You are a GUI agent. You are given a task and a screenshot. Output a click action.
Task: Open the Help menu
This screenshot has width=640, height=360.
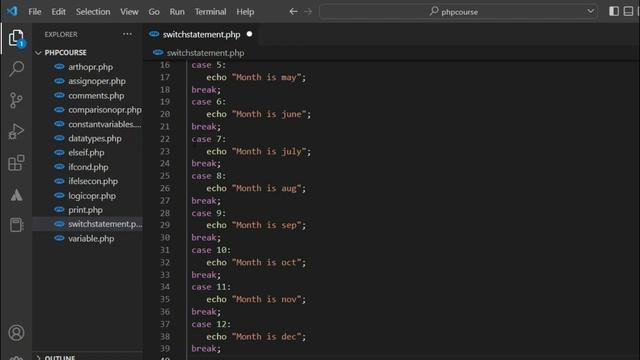(x=245, y=11)
